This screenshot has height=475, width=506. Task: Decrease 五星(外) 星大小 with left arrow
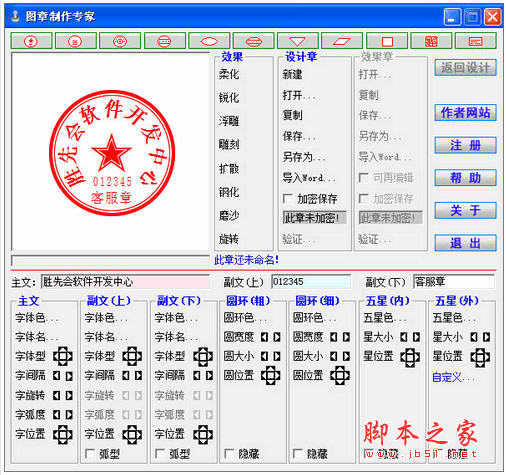pyautogui.click(x=474, y=337)
